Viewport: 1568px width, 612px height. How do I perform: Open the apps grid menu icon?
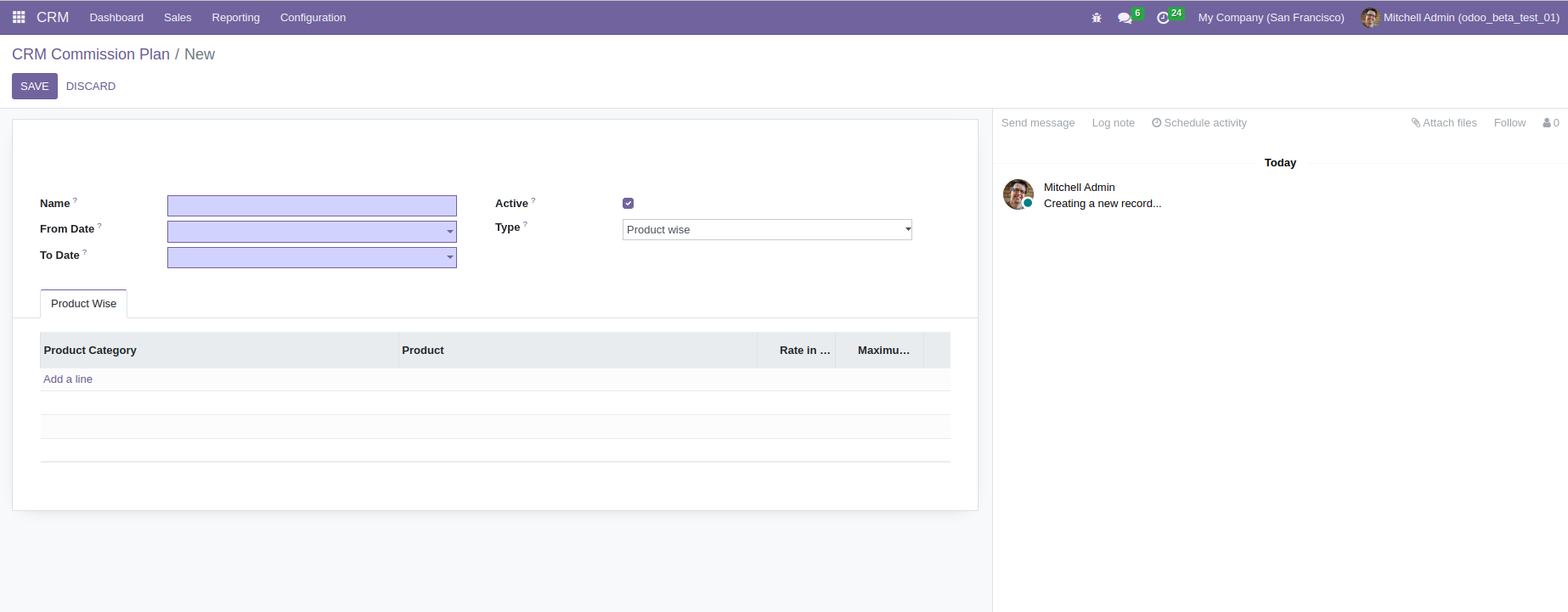coord(19,17)
